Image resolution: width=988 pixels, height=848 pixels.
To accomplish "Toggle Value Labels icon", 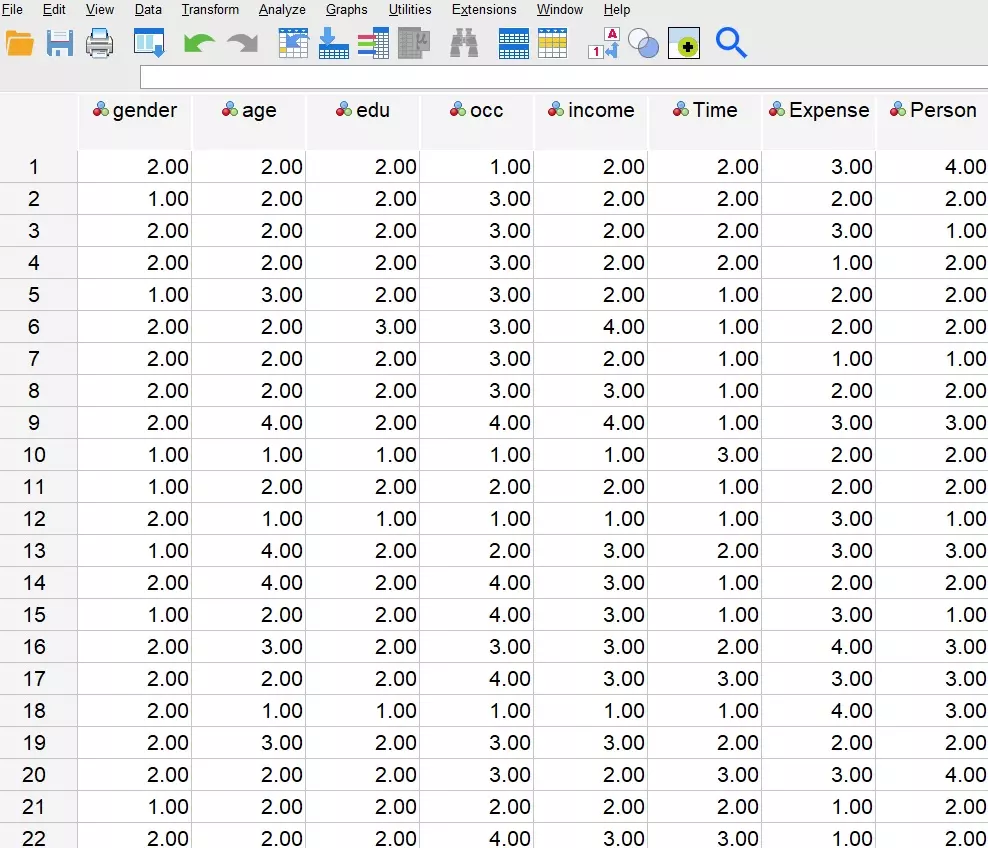I will coord(604,43).
